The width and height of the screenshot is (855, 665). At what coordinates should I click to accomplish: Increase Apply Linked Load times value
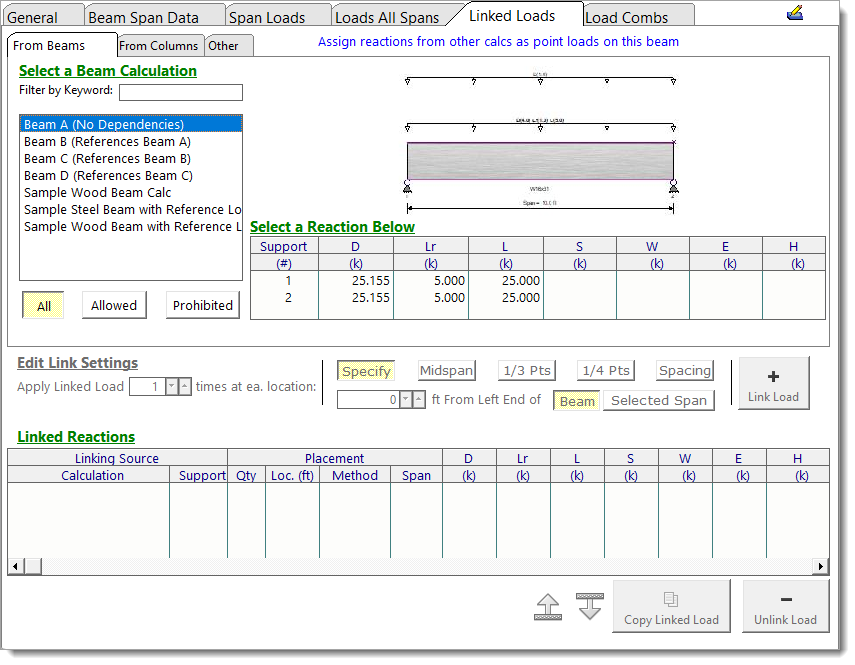185,386
